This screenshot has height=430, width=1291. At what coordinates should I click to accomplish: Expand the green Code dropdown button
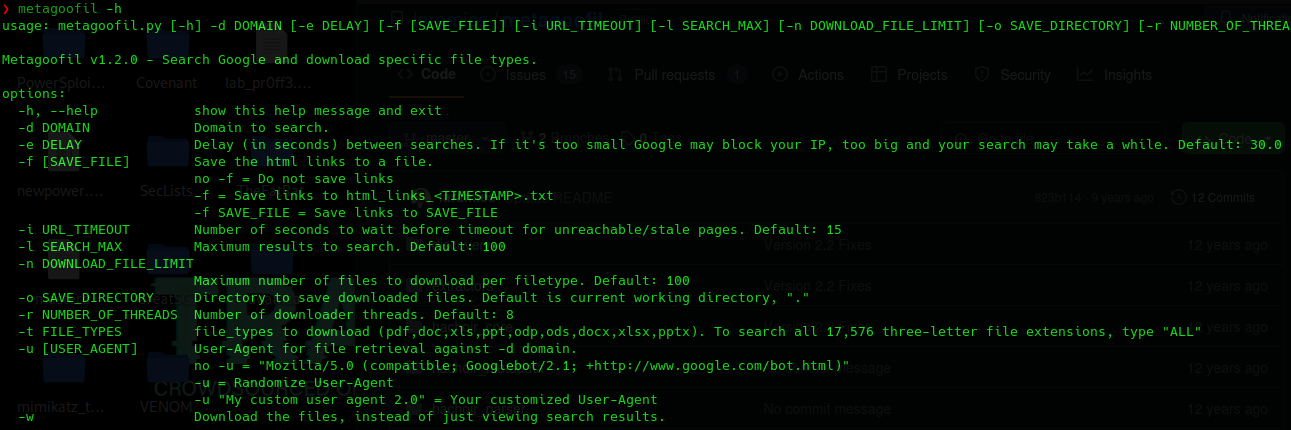coord(1232,139)
